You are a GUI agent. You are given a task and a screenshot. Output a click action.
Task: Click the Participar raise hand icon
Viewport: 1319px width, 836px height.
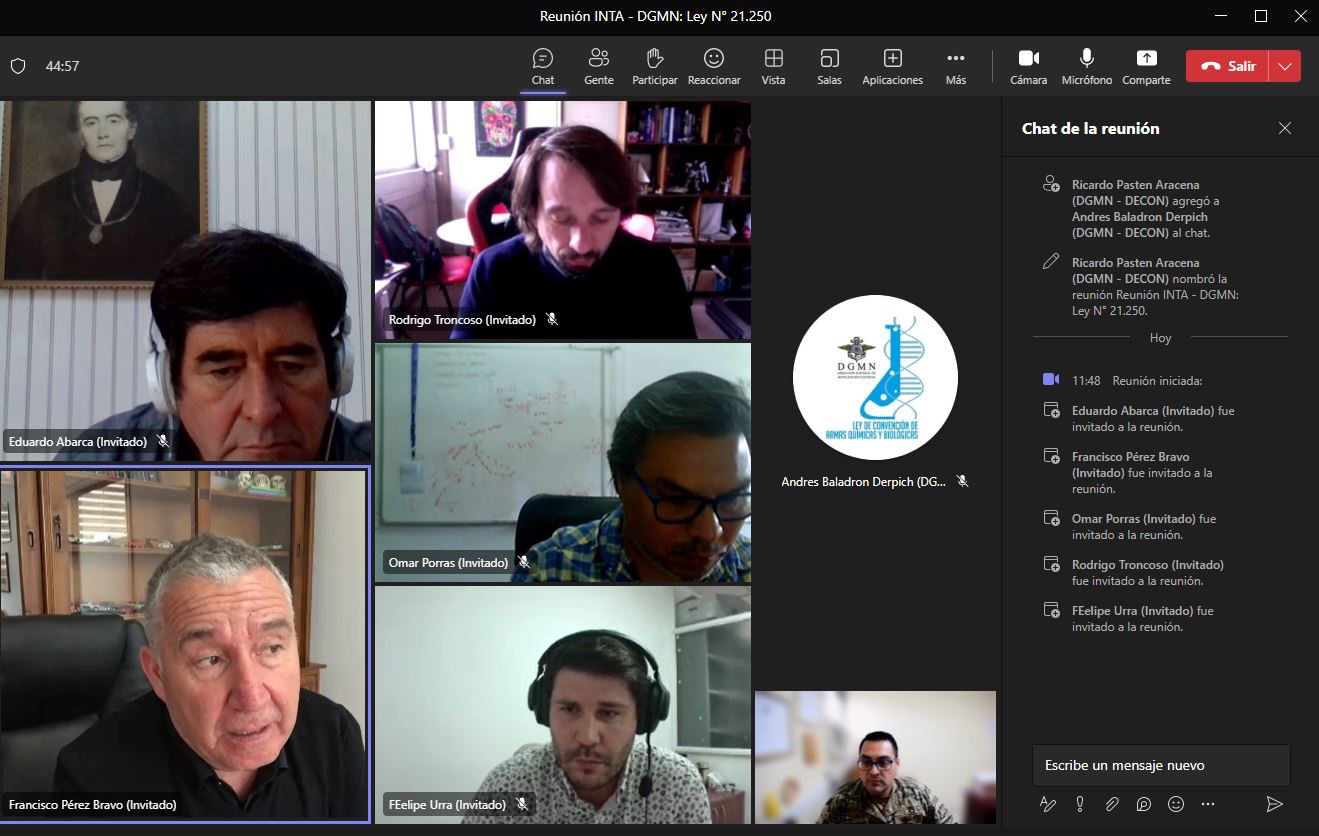pyautogui.click(x=655, y=66)
